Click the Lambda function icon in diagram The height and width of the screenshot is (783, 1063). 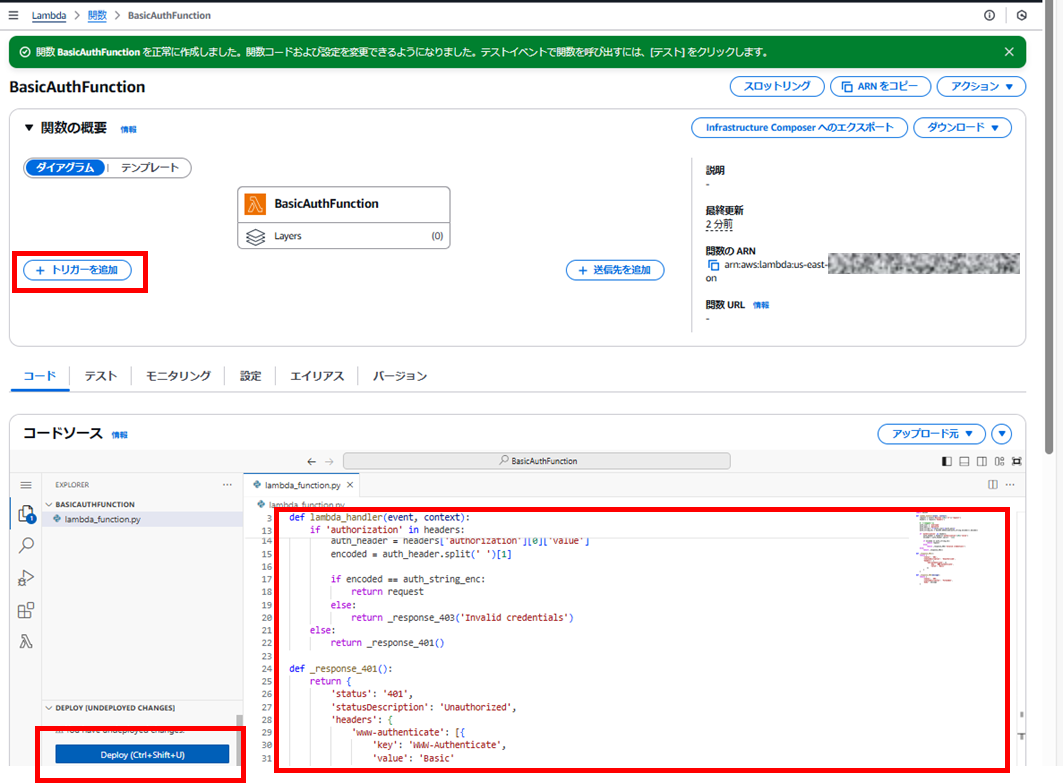(x=255, y=203)
